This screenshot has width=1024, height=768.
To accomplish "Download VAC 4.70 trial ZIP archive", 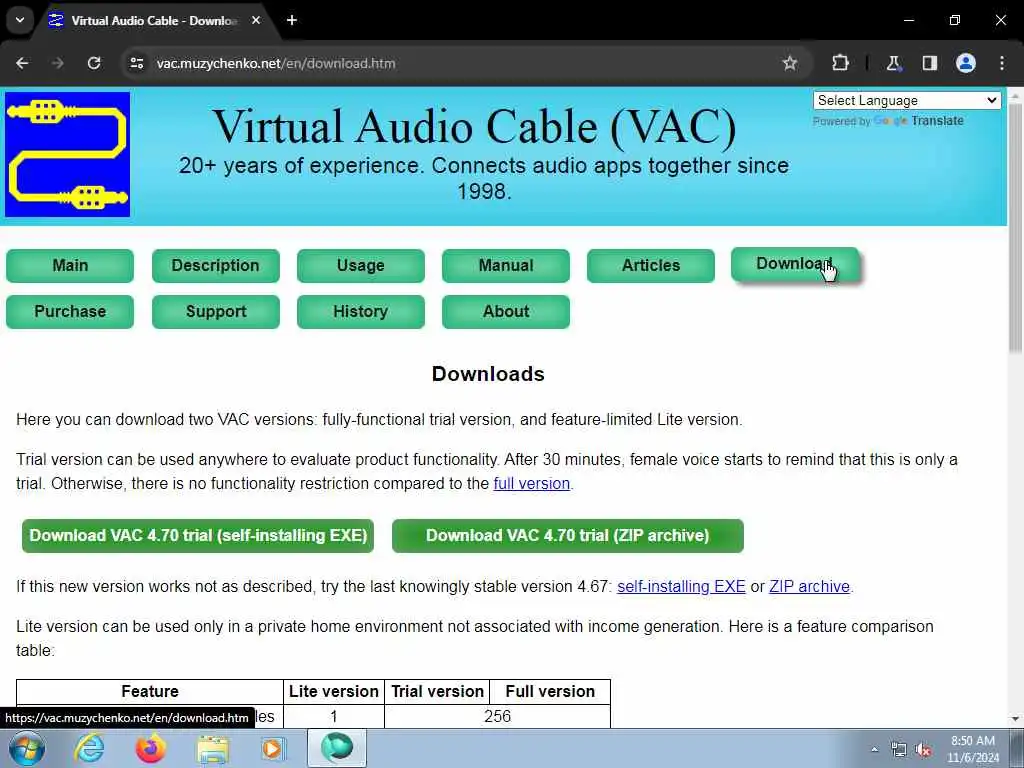I will pyautogui.click(x=568, y=536).
